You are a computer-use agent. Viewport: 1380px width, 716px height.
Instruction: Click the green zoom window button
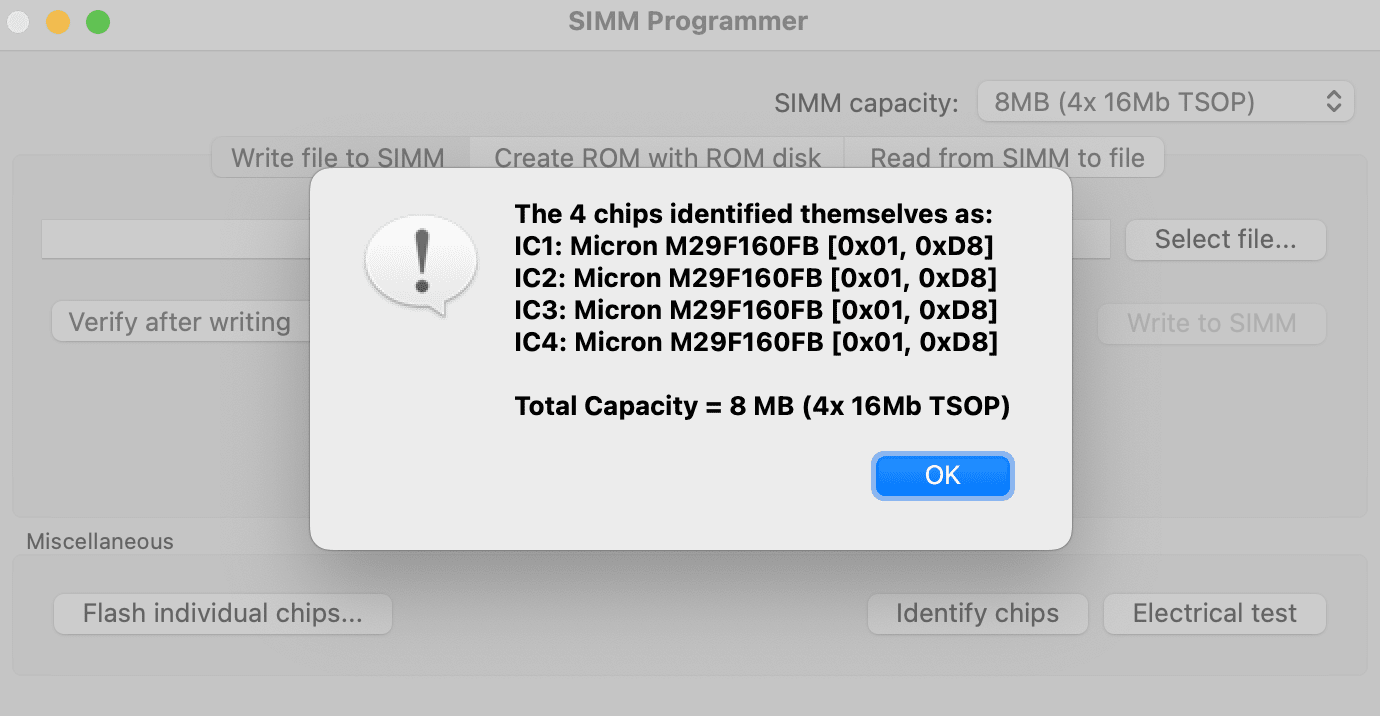pos(98,21)
